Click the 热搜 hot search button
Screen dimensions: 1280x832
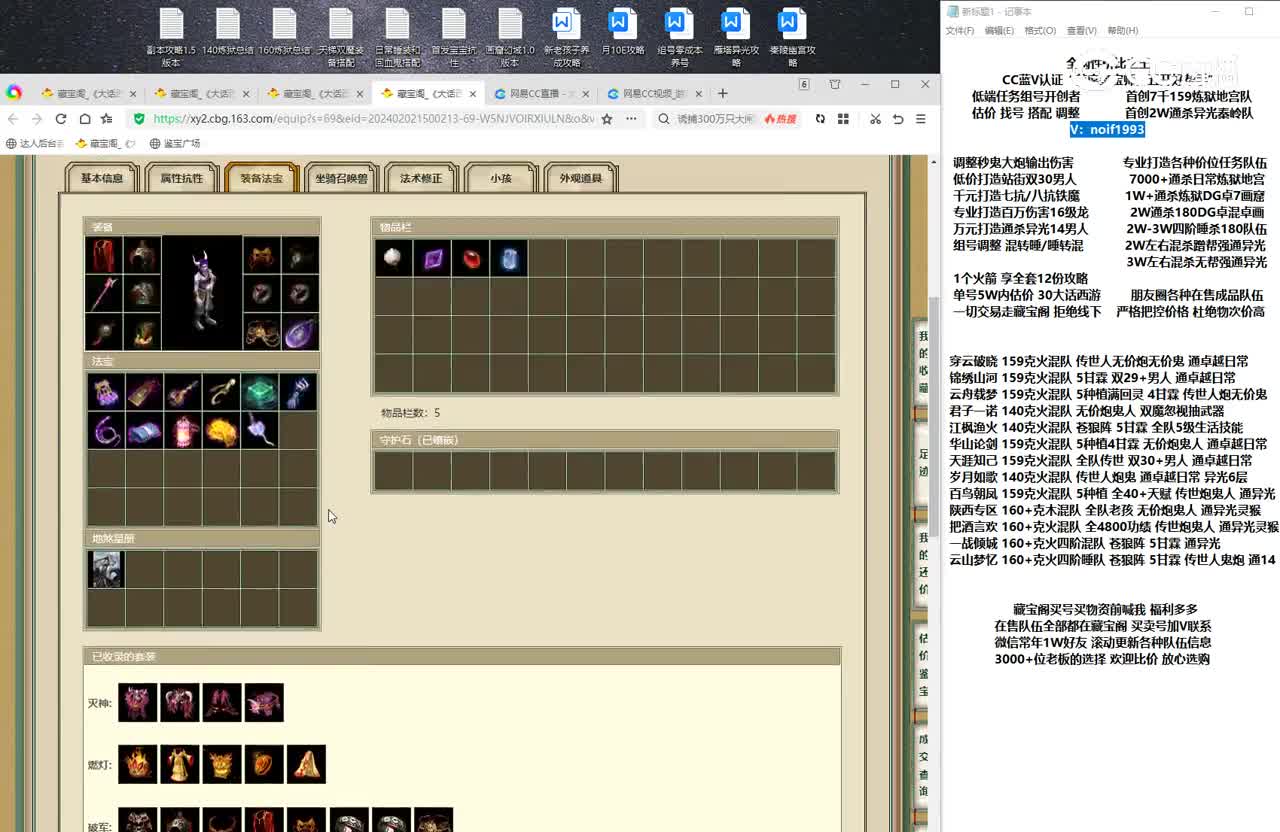click(x=780, y=118)
